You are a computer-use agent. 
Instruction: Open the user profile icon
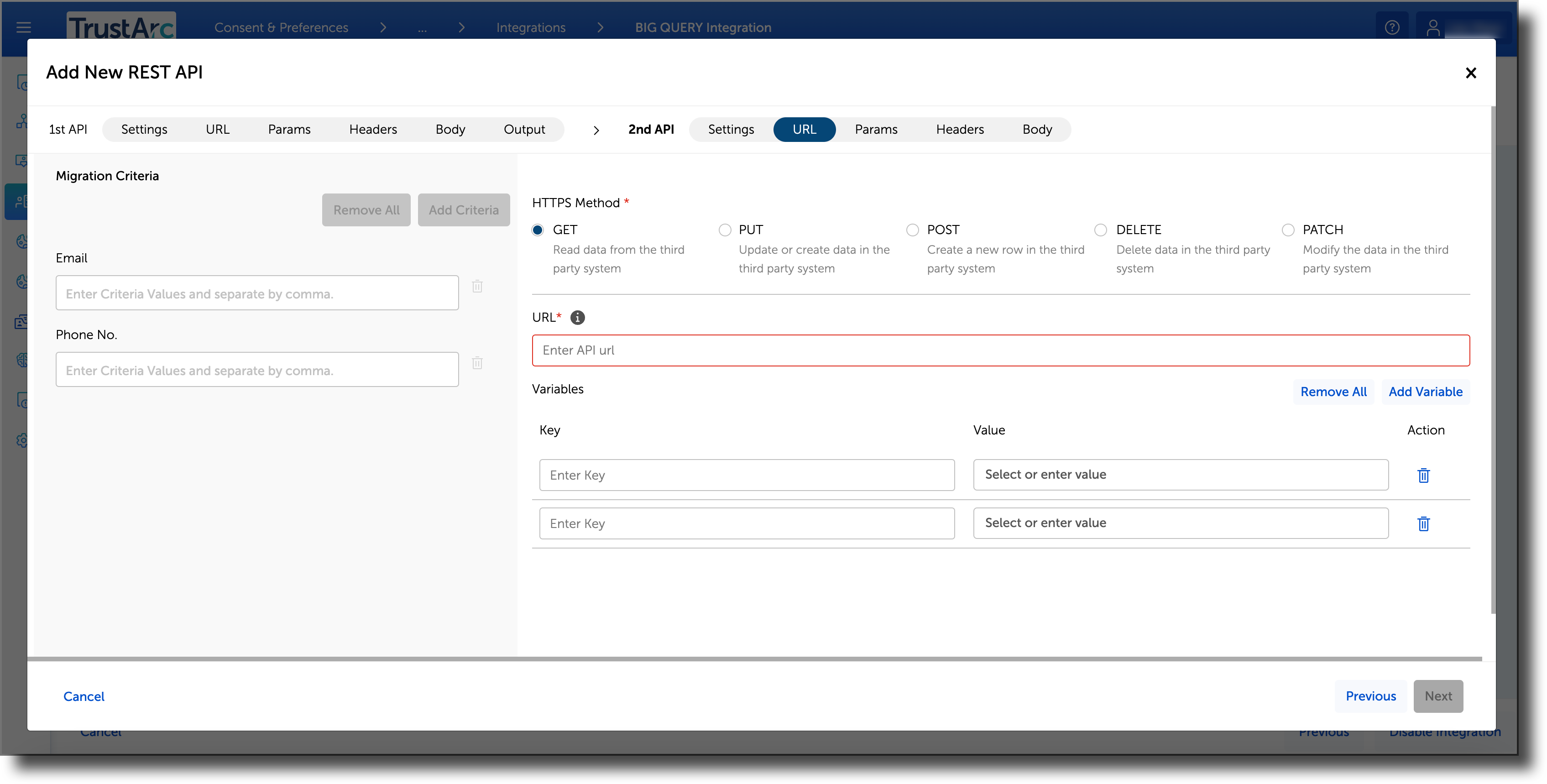(x=1433, y=28)
